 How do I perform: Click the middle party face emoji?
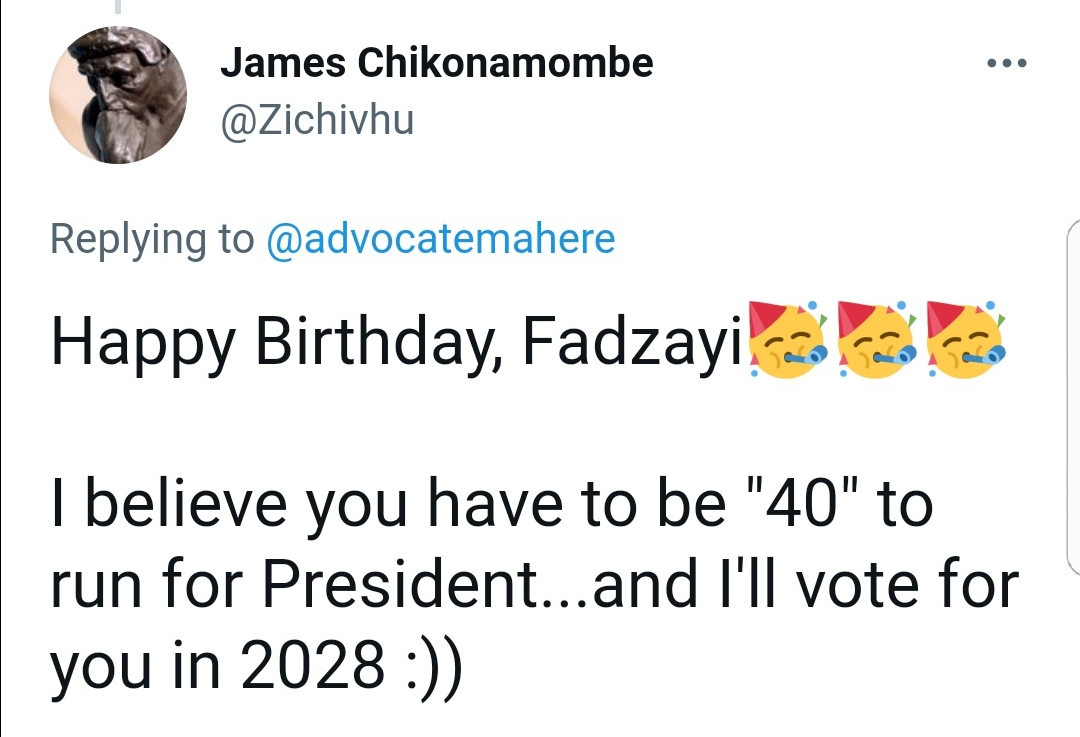tap(873, 341)
